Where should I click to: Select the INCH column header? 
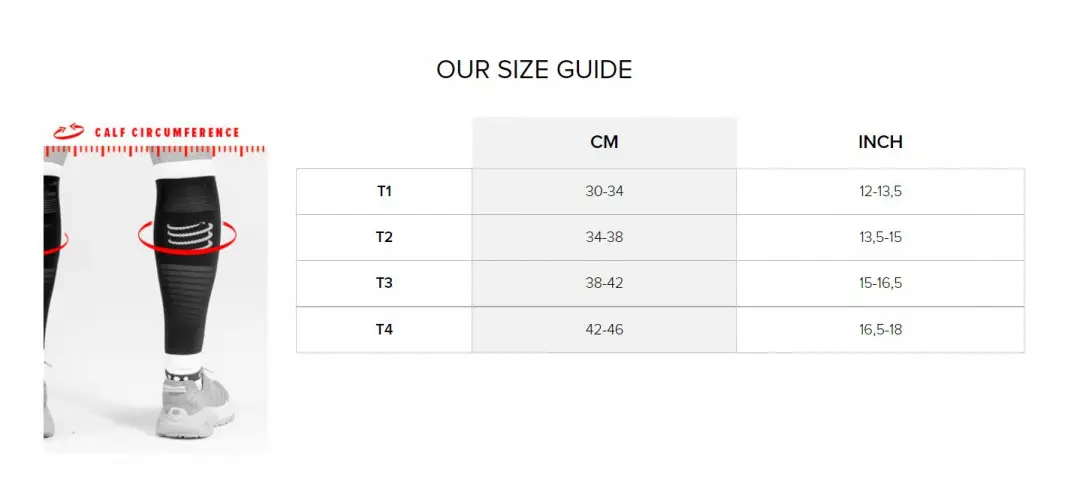pyautogui.click(x=880, y=142)
